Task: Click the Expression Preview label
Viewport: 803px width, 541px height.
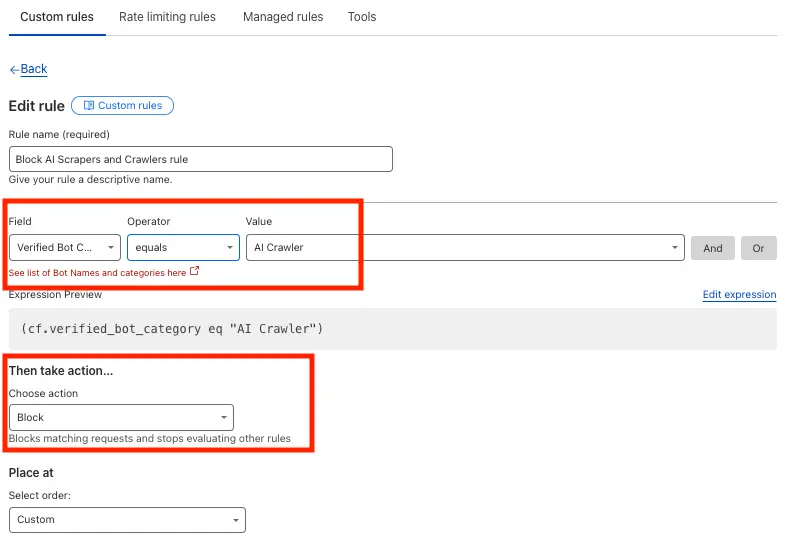Action: click(x=55, y=295)
